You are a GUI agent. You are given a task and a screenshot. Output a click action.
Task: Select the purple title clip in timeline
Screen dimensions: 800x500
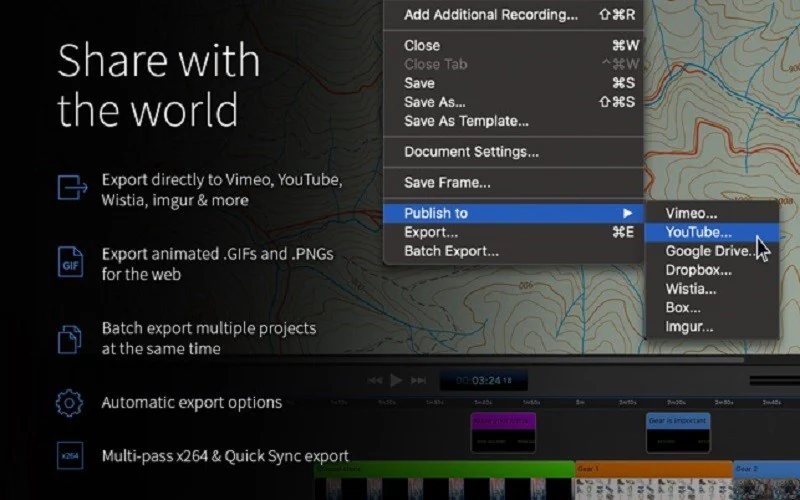[x=503, y=433]
